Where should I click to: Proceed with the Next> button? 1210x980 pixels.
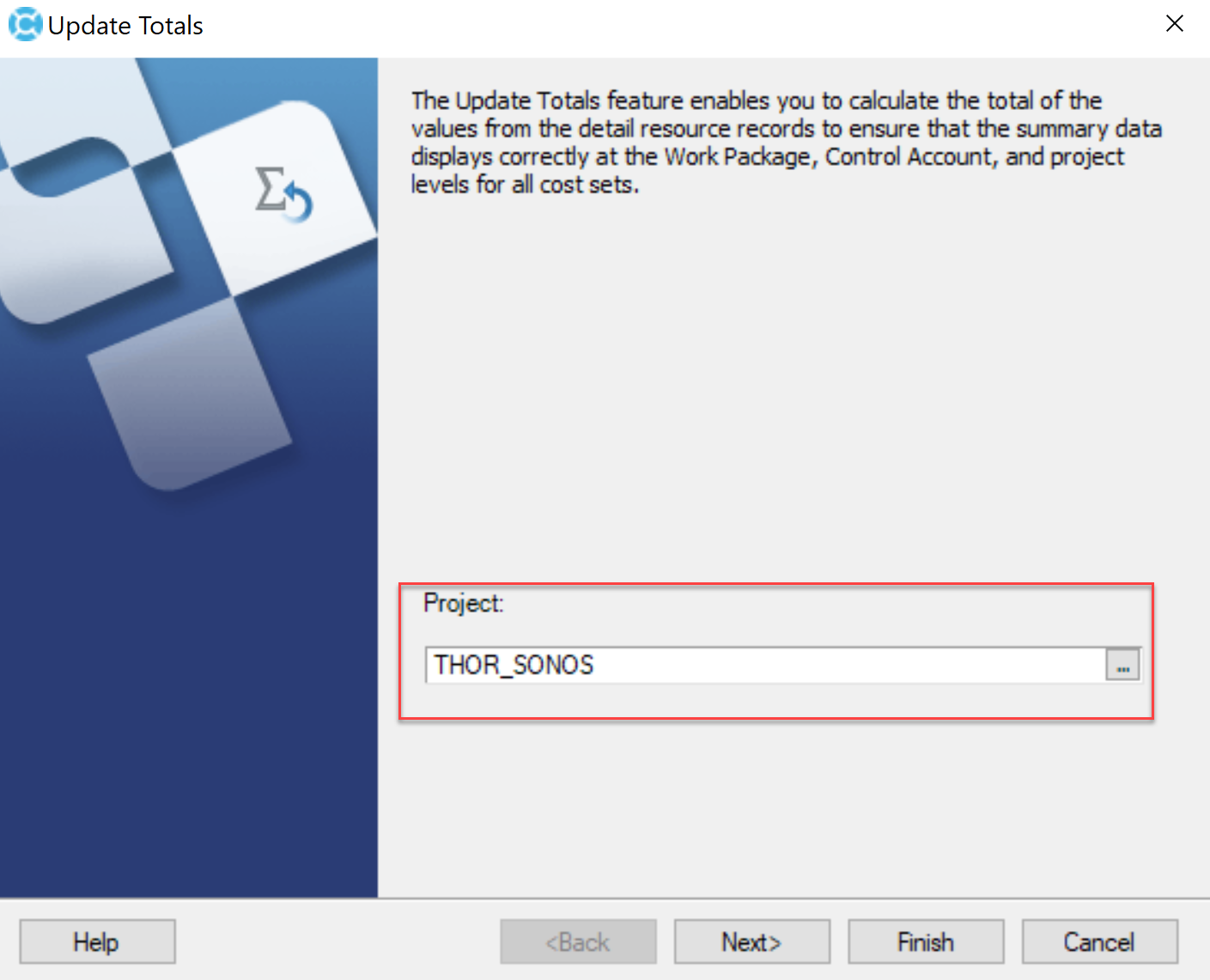point(751,942)
